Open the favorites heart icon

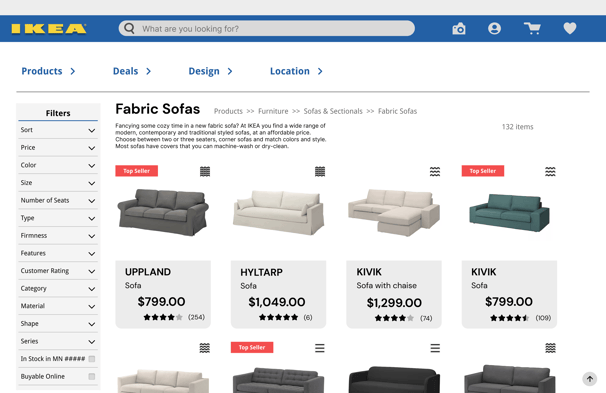click(x=570, y=28)
